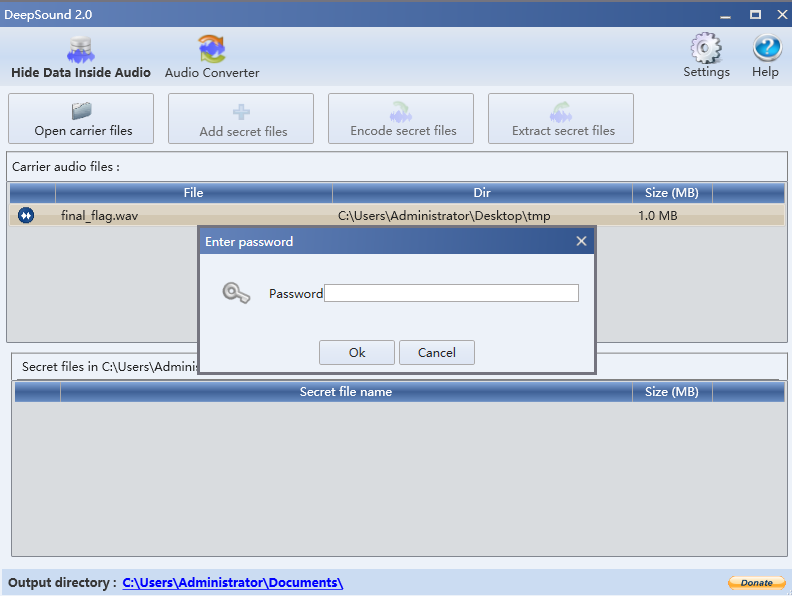Click the Dir column header
Viewport: 792px width, 596px height.
[482, 193]
